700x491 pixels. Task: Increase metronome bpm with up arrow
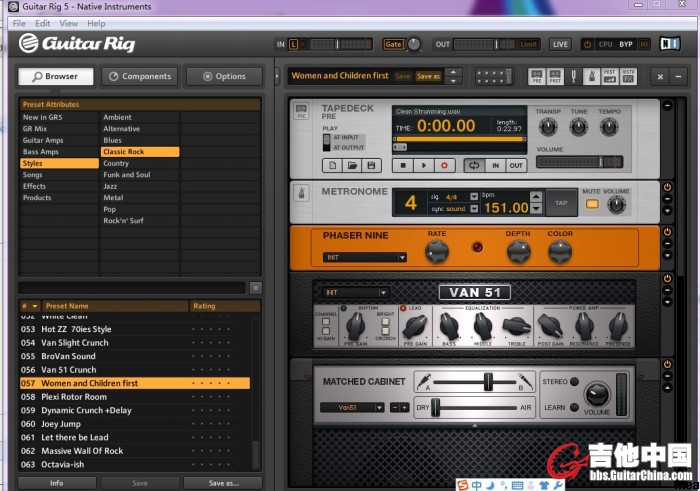click(536, 196)
